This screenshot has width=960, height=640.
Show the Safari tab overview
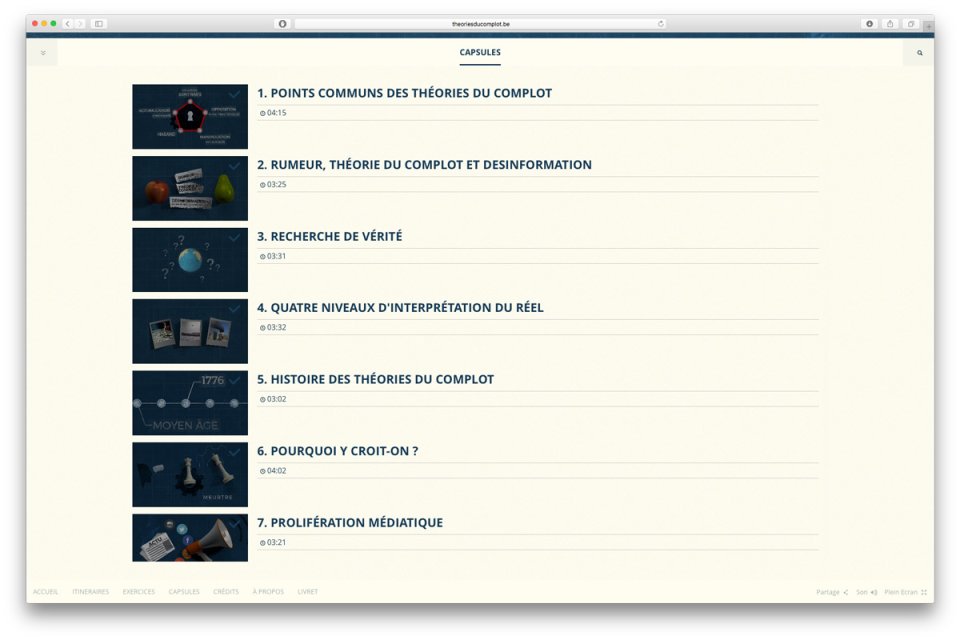tap(911, 24)
